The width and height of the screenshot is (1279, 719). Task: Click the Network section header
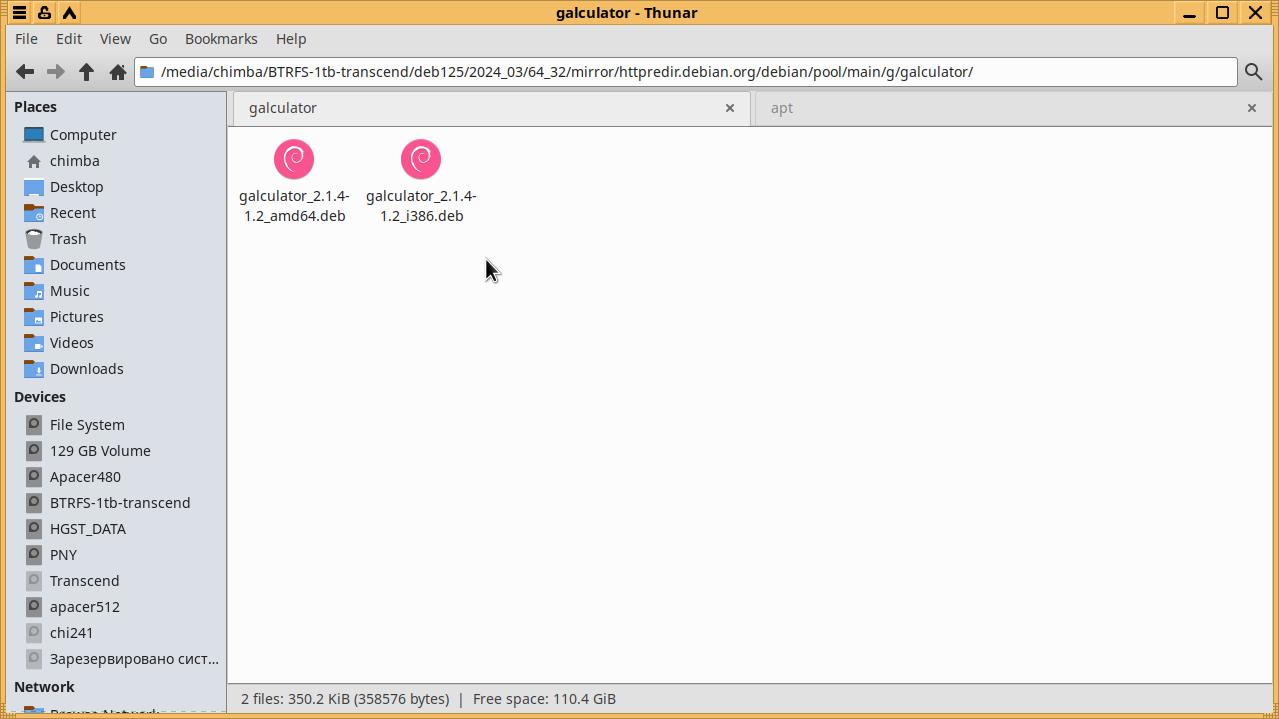[x=45, y=687]
